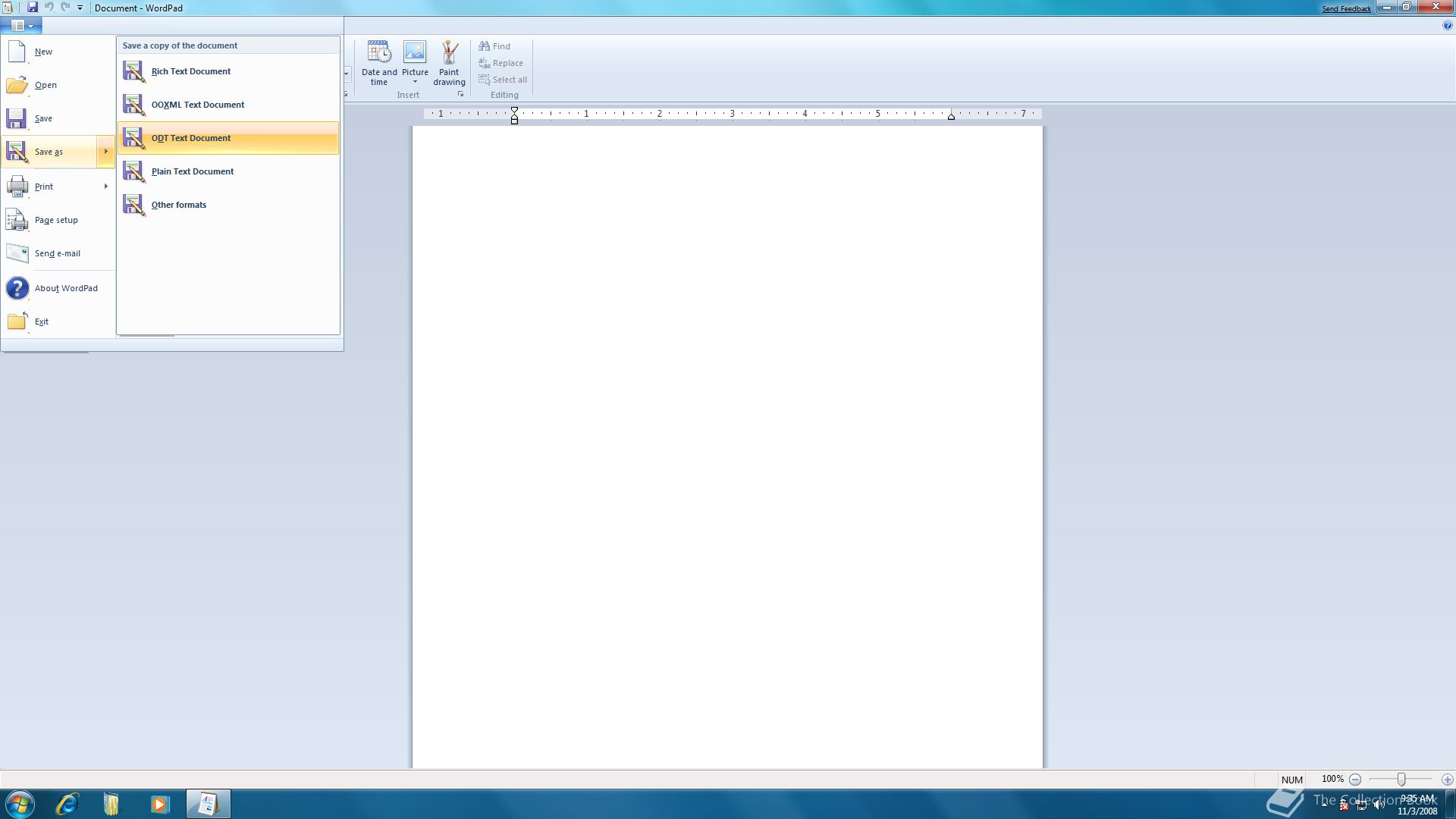Click the zoom slider handle
1456x819 pixels.
click(1401, 780)
